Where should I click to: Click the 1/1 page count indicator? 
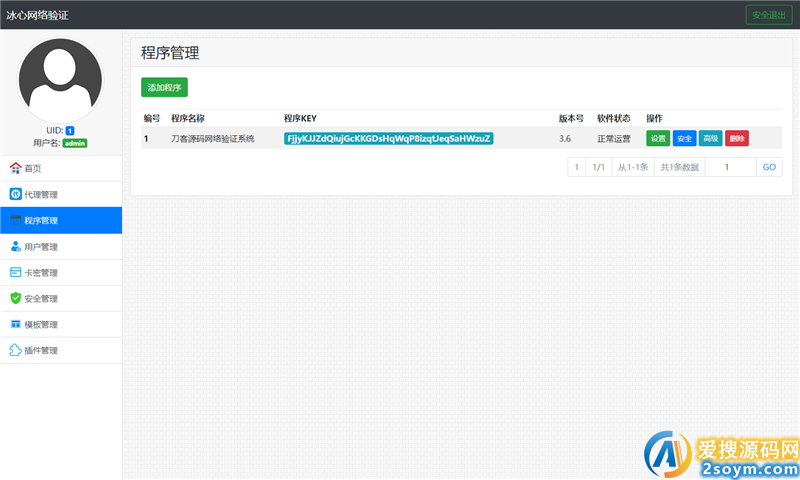(598, 167)
